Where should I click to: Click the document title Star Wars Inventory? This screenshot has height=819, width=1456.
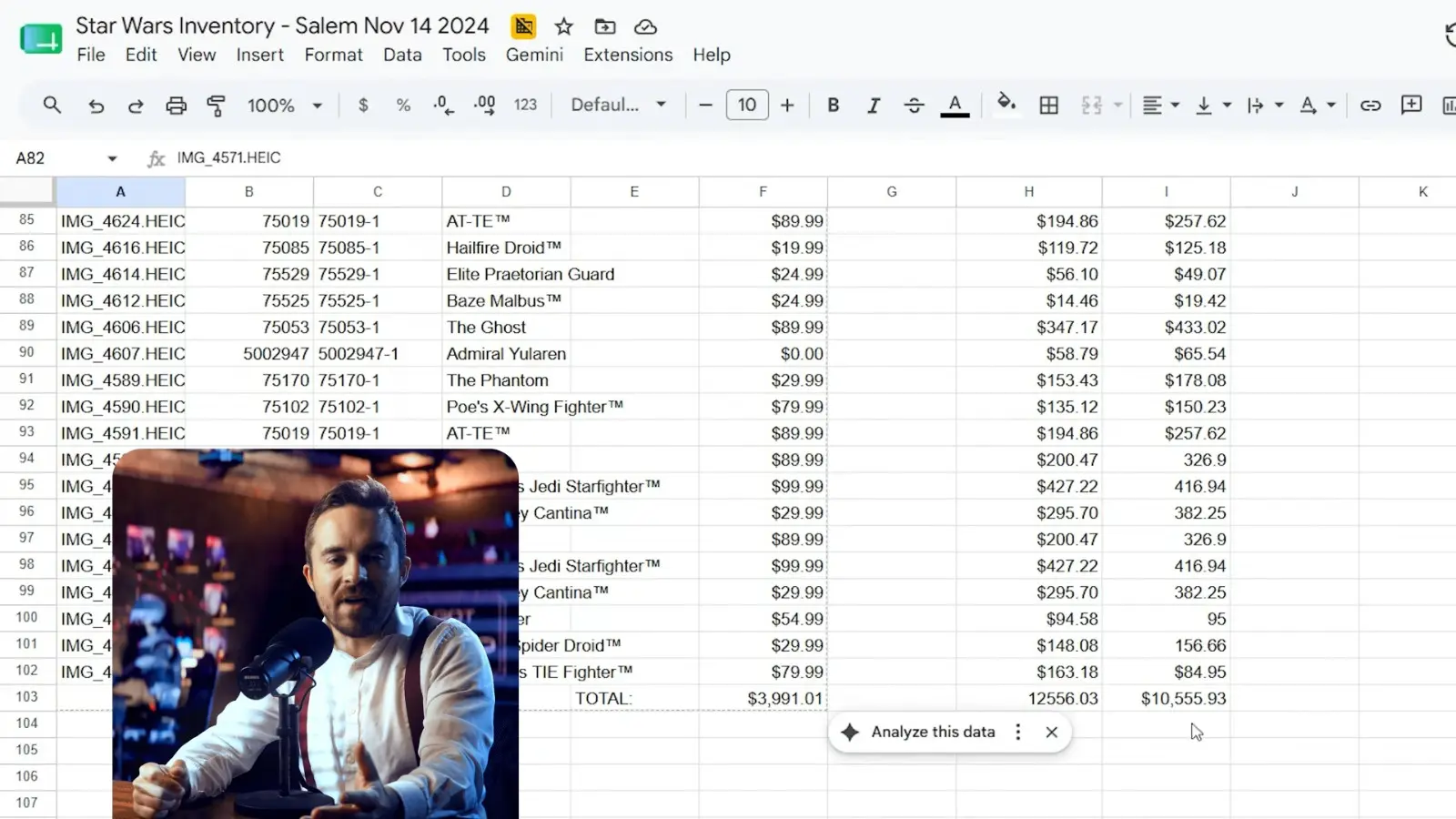(x=282, y=25)
